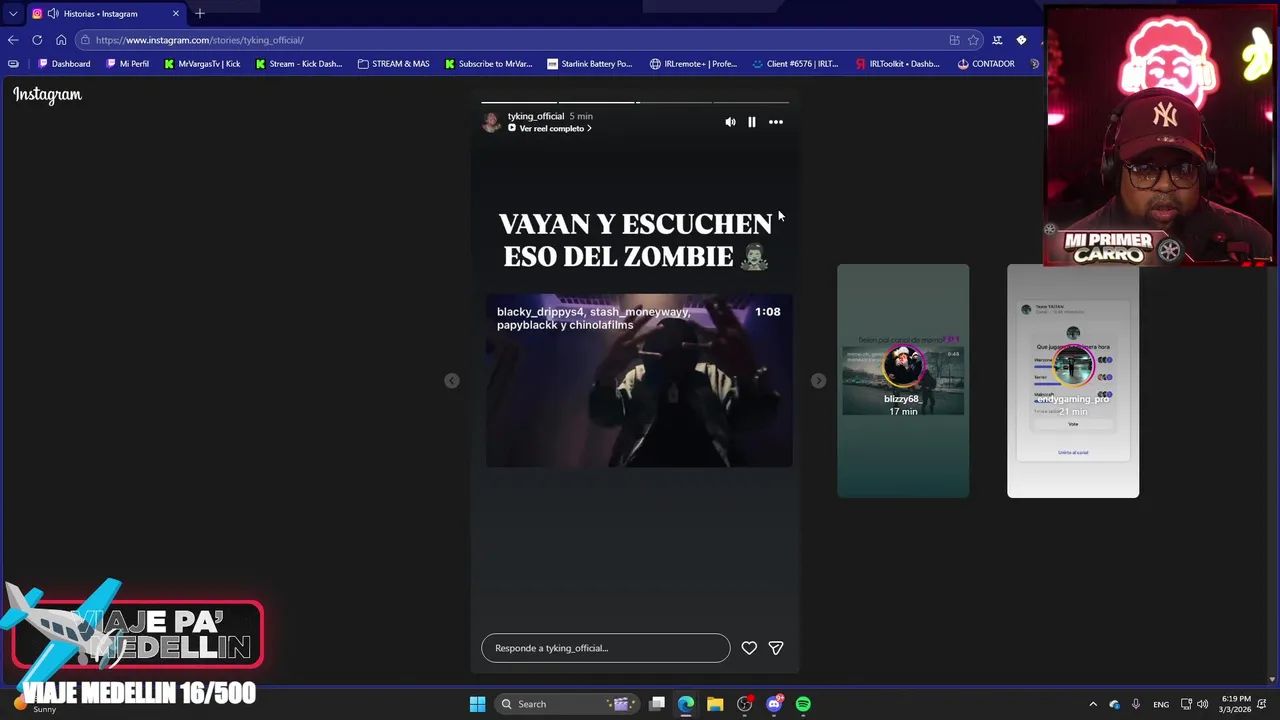Close the 'Historias • Instagram' tab
1280x720 pixels.
[x=176, y=14]
